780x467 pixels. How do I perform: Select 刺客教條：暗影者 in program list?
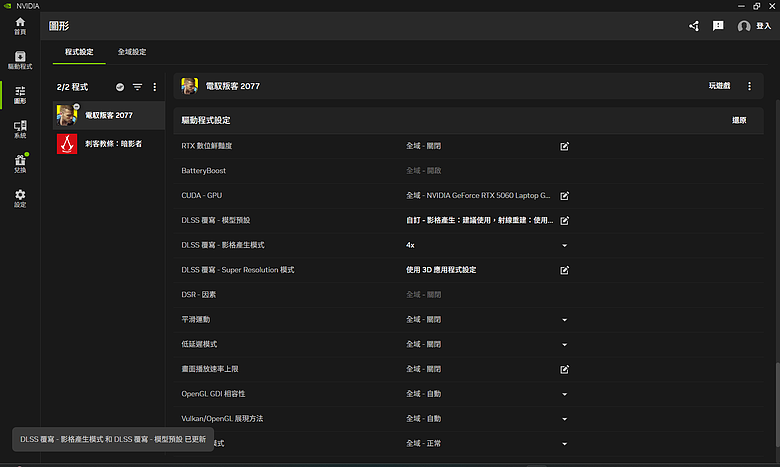coord(109,144)
